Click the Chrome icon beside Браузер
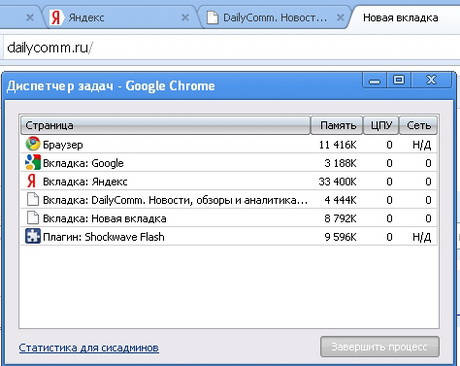460x366 pixels. click(33, 144)
